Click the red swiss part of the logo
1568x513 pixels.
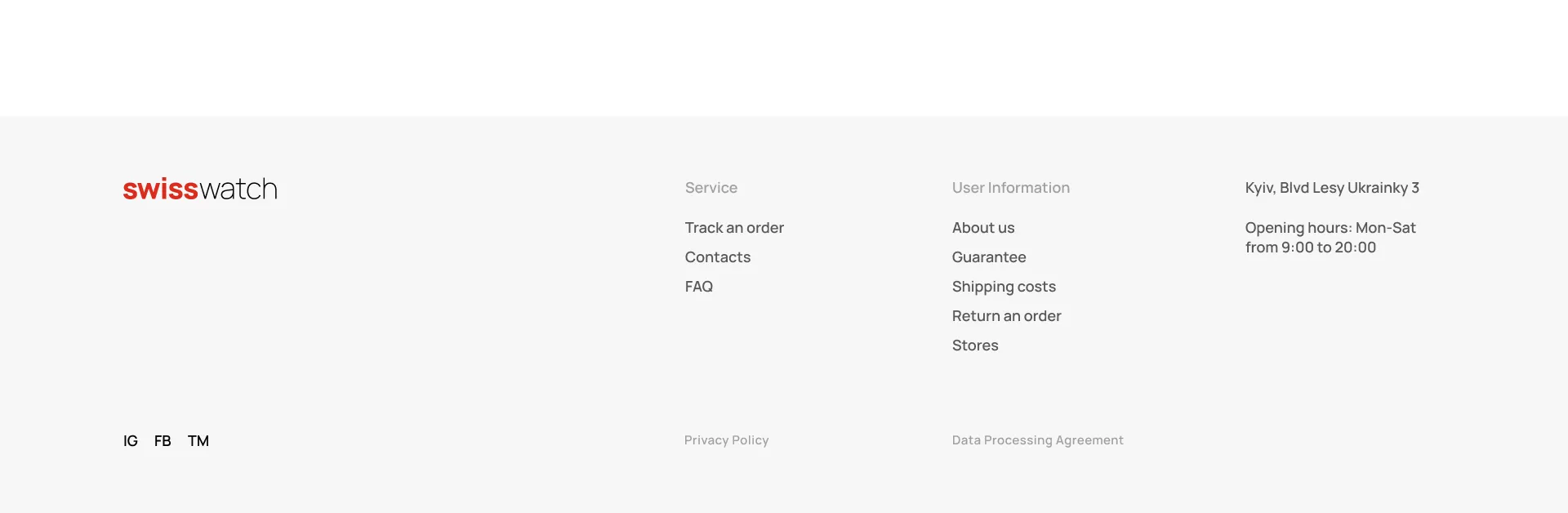pyautogui.click(x=161, y=189)
